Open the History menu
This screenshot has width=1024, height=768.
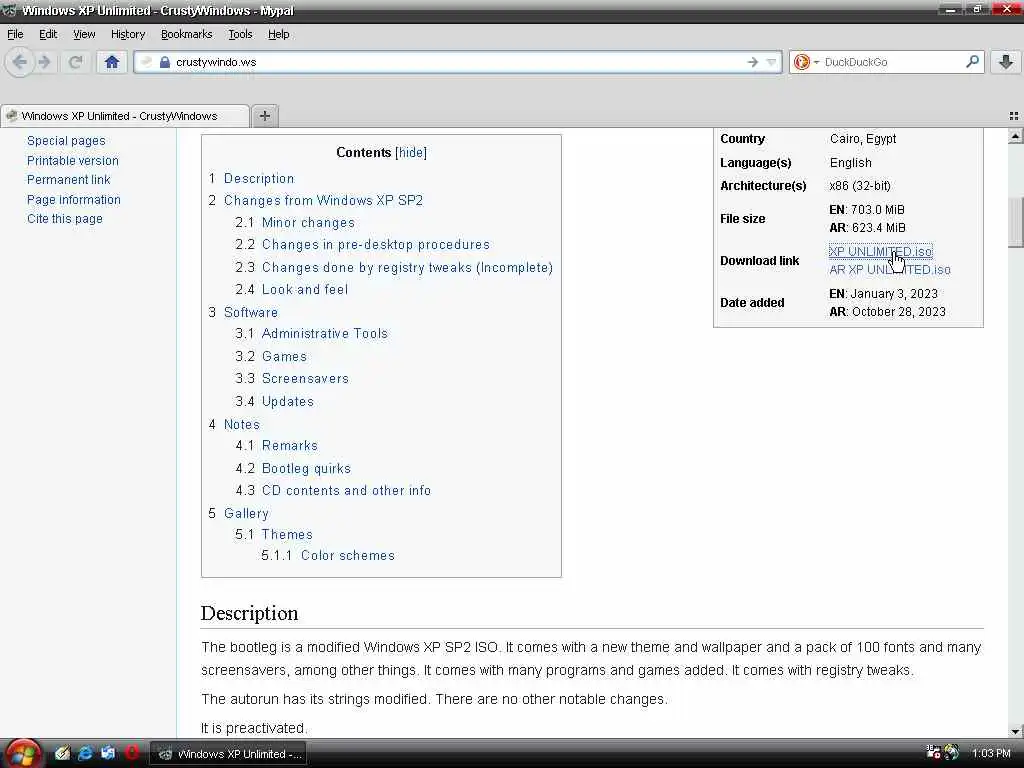pyautogui.click(x=127, y=34)
